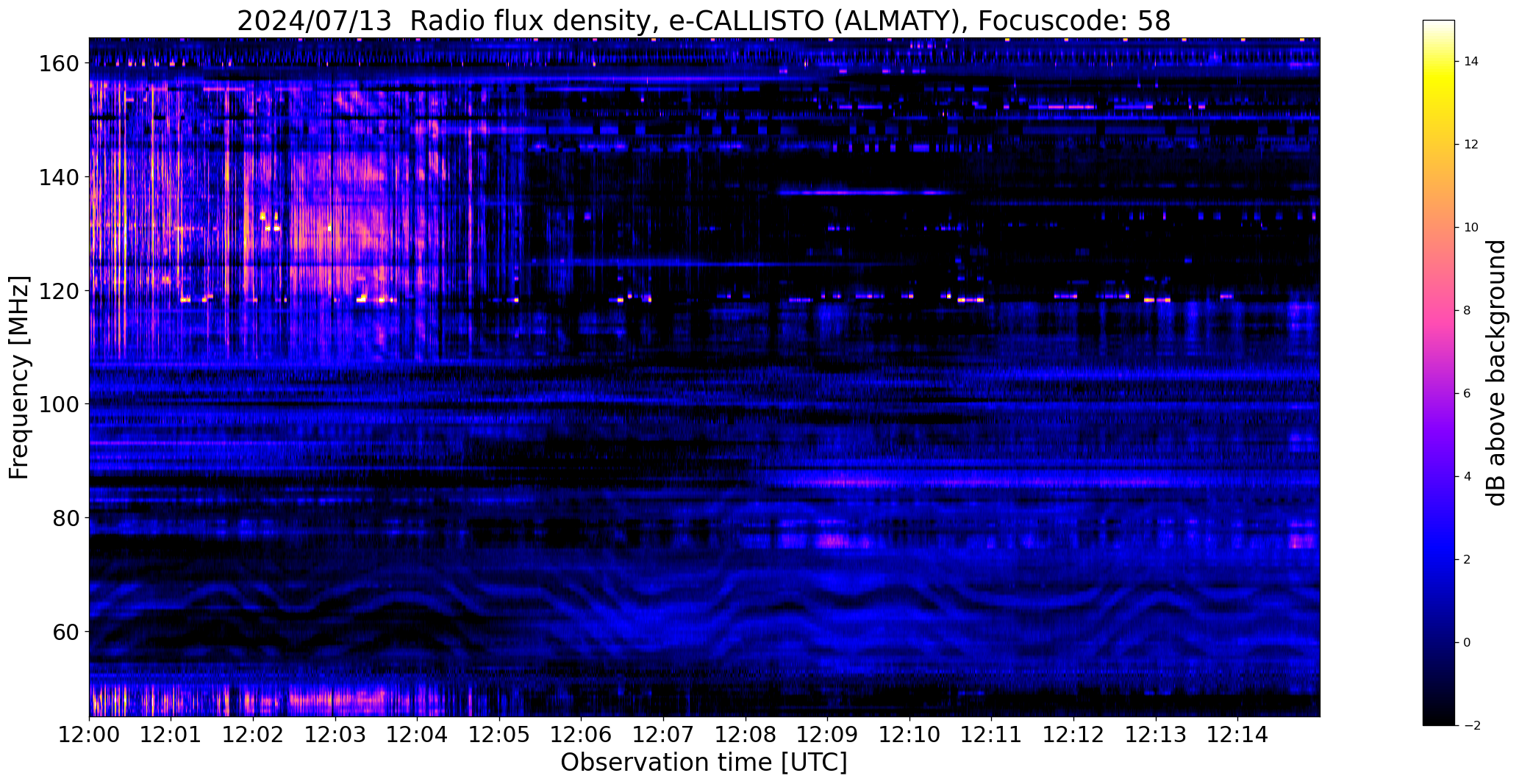Click the 12:06 time tick label

click(x=581, y=735)
